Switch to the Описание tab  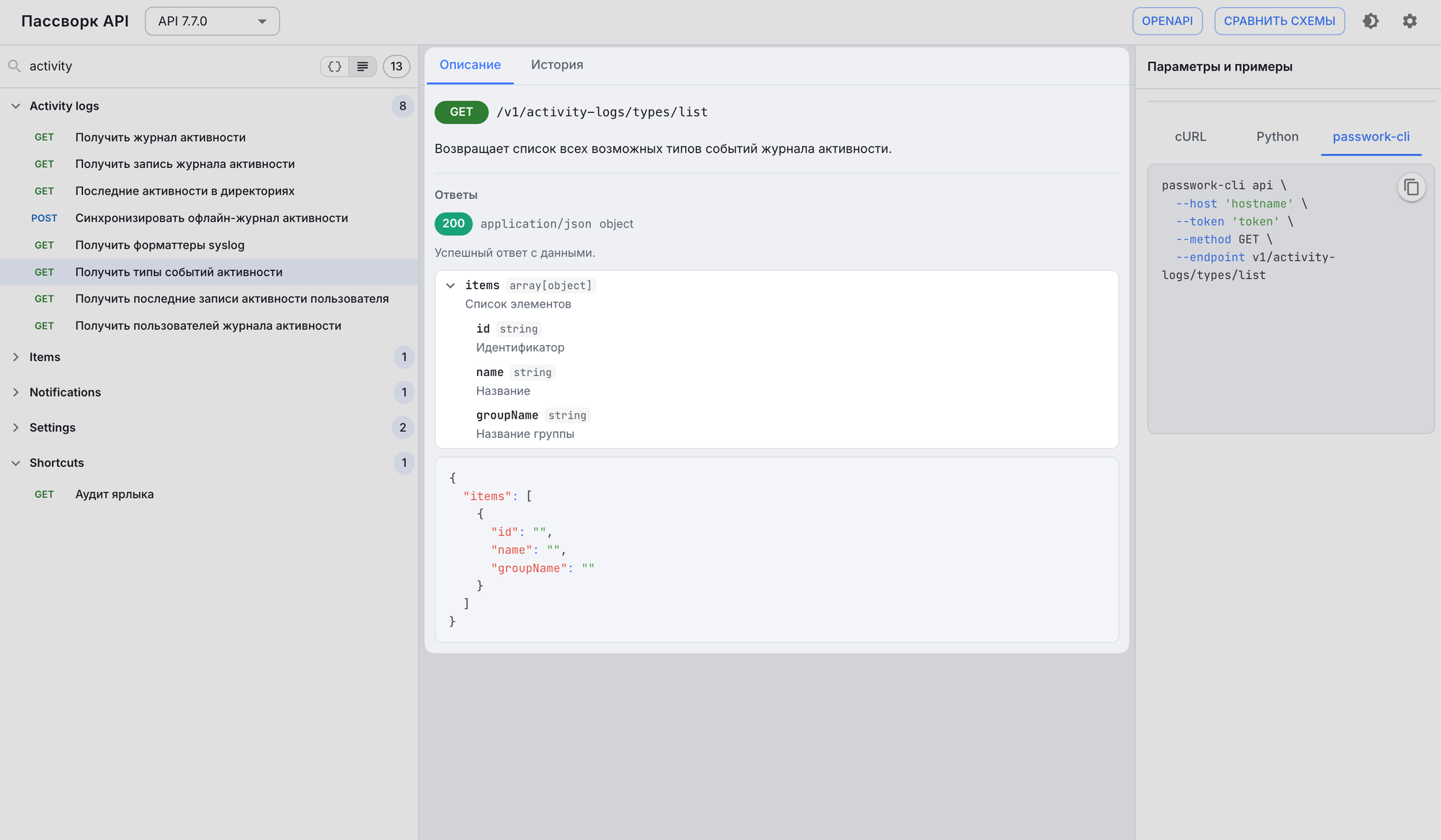(470, 65)
